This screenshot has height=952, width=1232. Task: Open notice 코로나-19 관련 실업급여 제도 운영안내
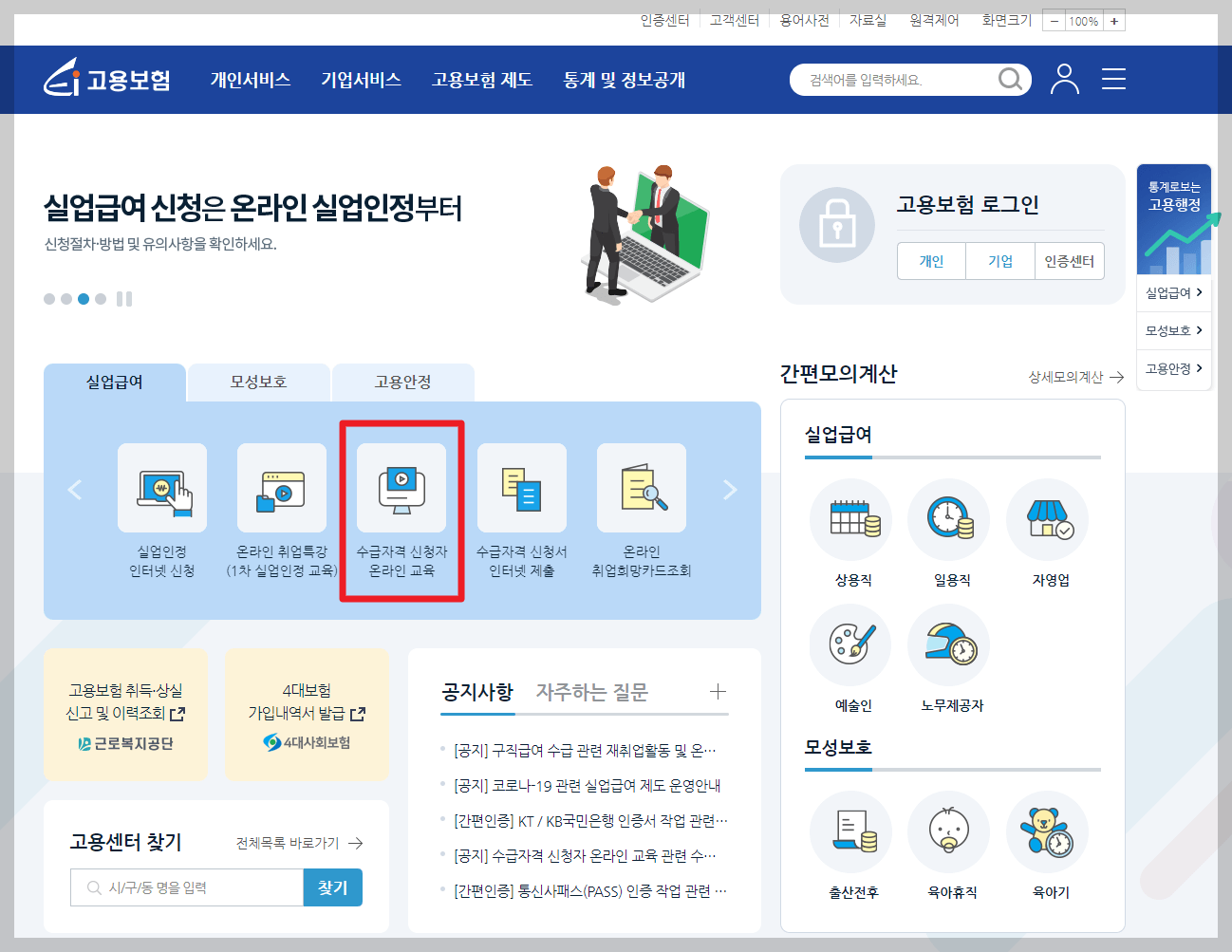(588, 785)
